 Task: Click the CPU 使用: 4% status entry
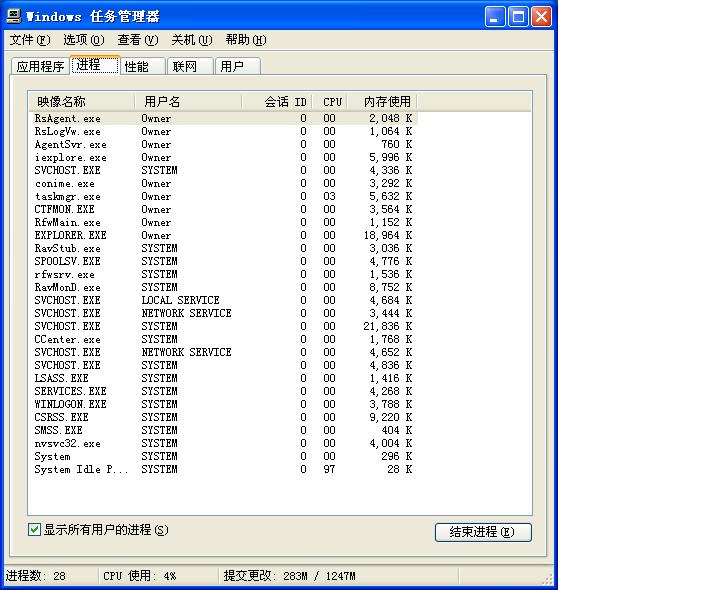pos(140,576)
